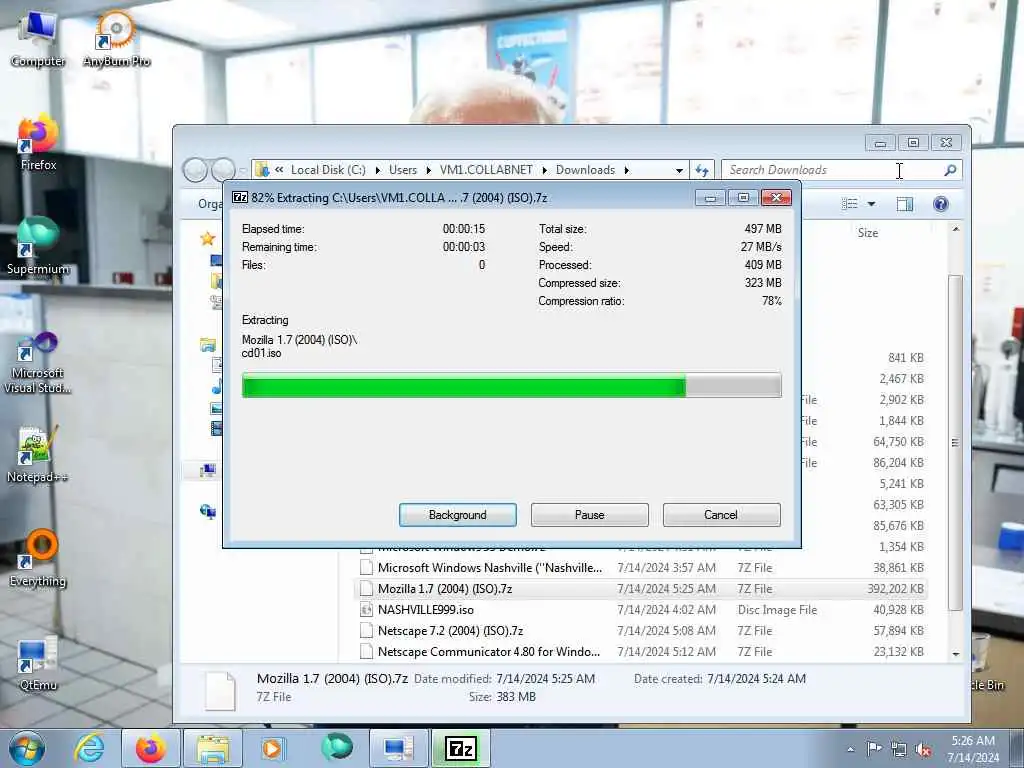Launch AnyBurn Pro from desktop
Viewport: 1024px width, 768px height.
pyautogui.click(x=116, y=39)
